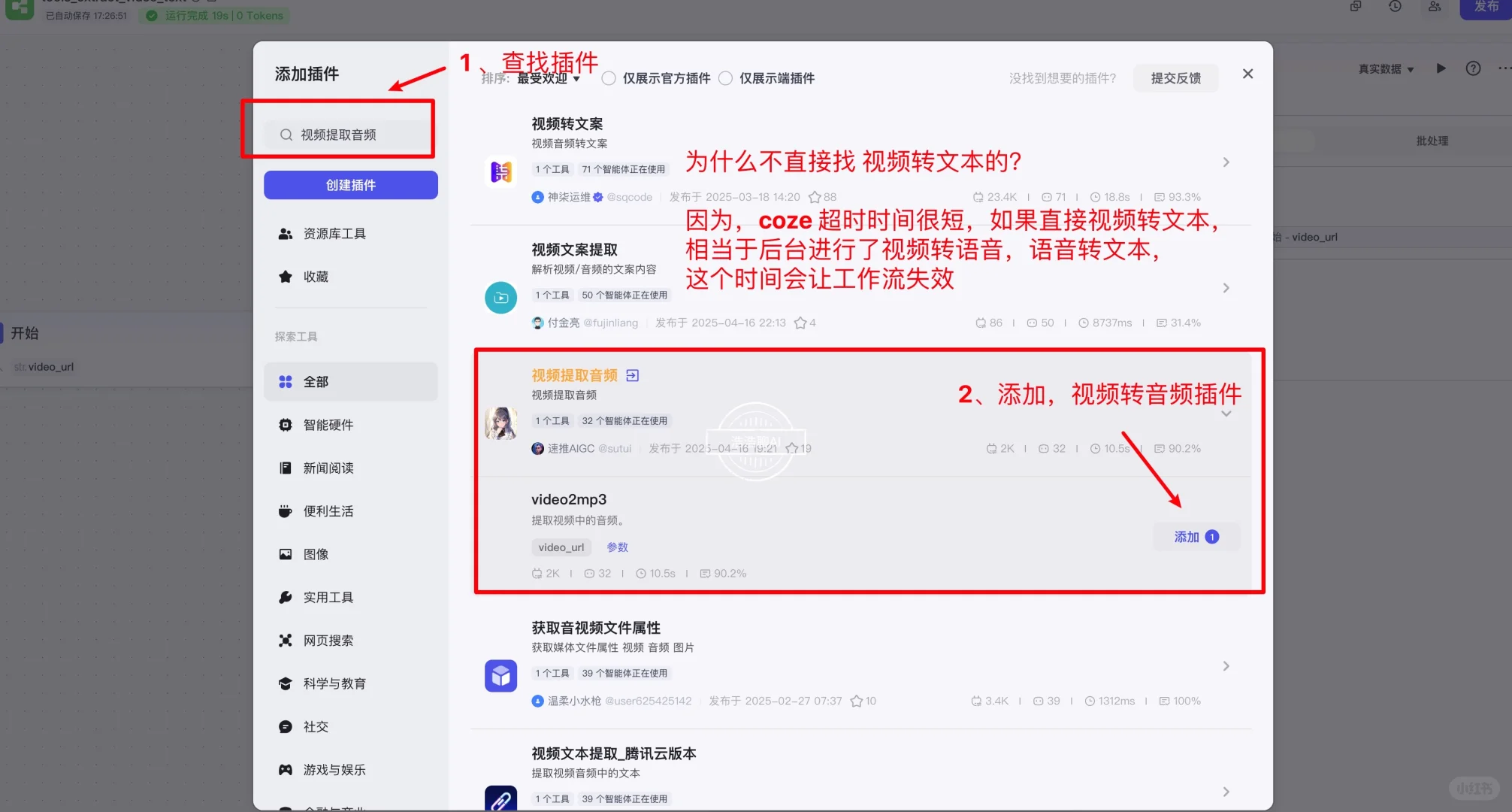Expand the 视频转文案 plugin details
This screenshot has width=1512, height=812.
click(1226, 162)
